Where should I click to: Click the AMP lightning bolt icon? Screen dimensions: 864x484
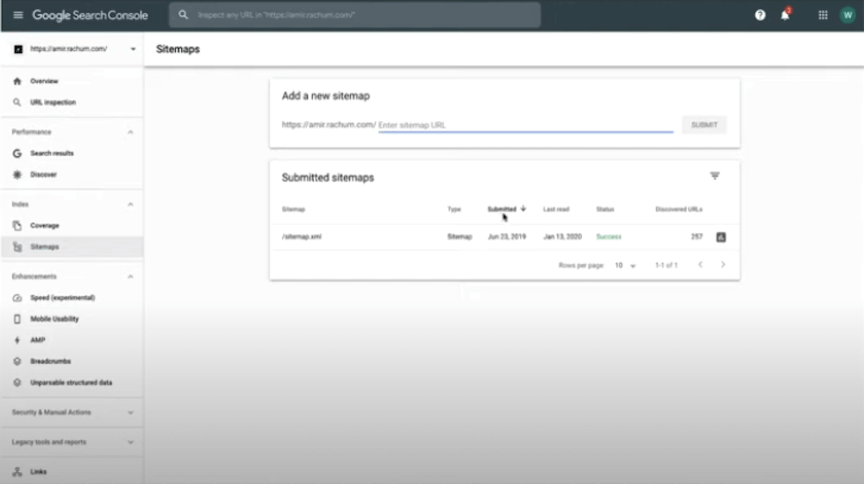coord(17,340)
